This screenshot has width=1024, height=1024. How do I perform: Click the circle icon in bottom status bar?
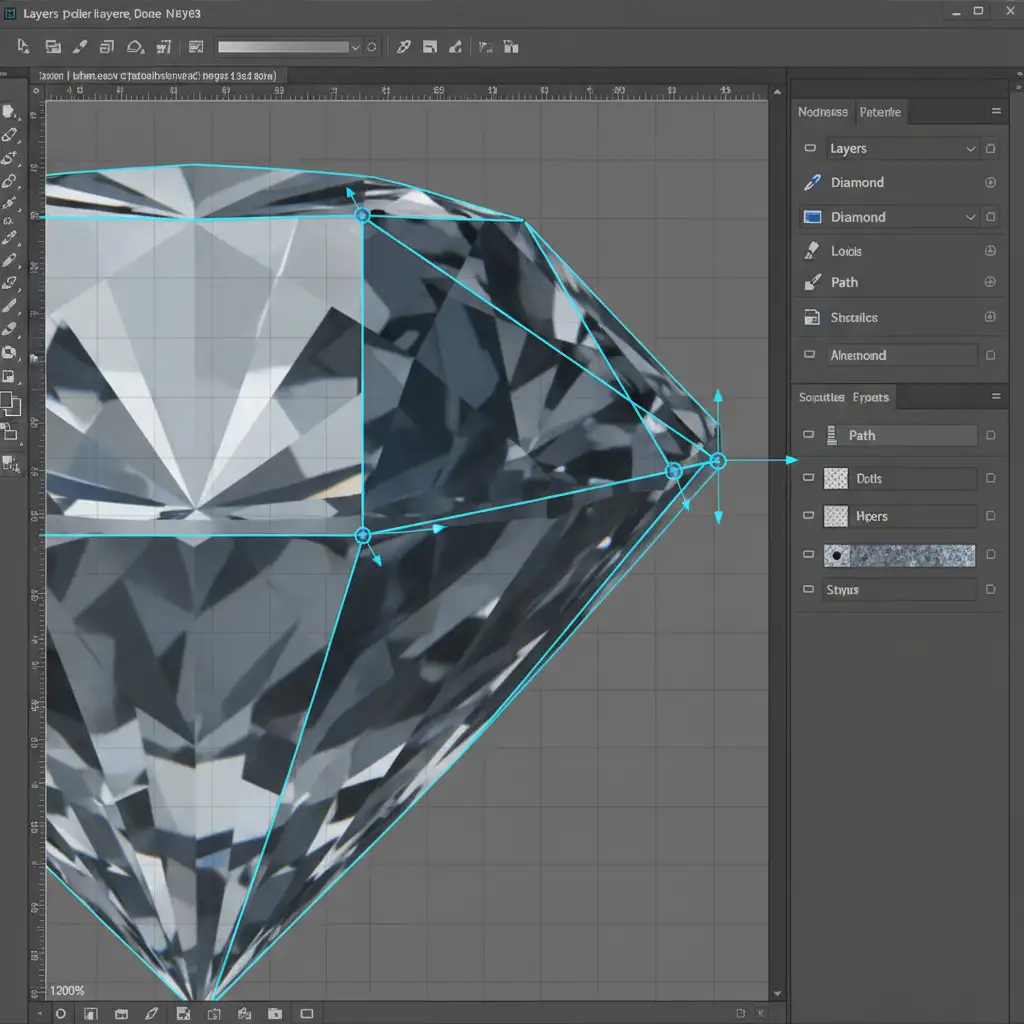pyautogui.click(x=60, y=1014)
